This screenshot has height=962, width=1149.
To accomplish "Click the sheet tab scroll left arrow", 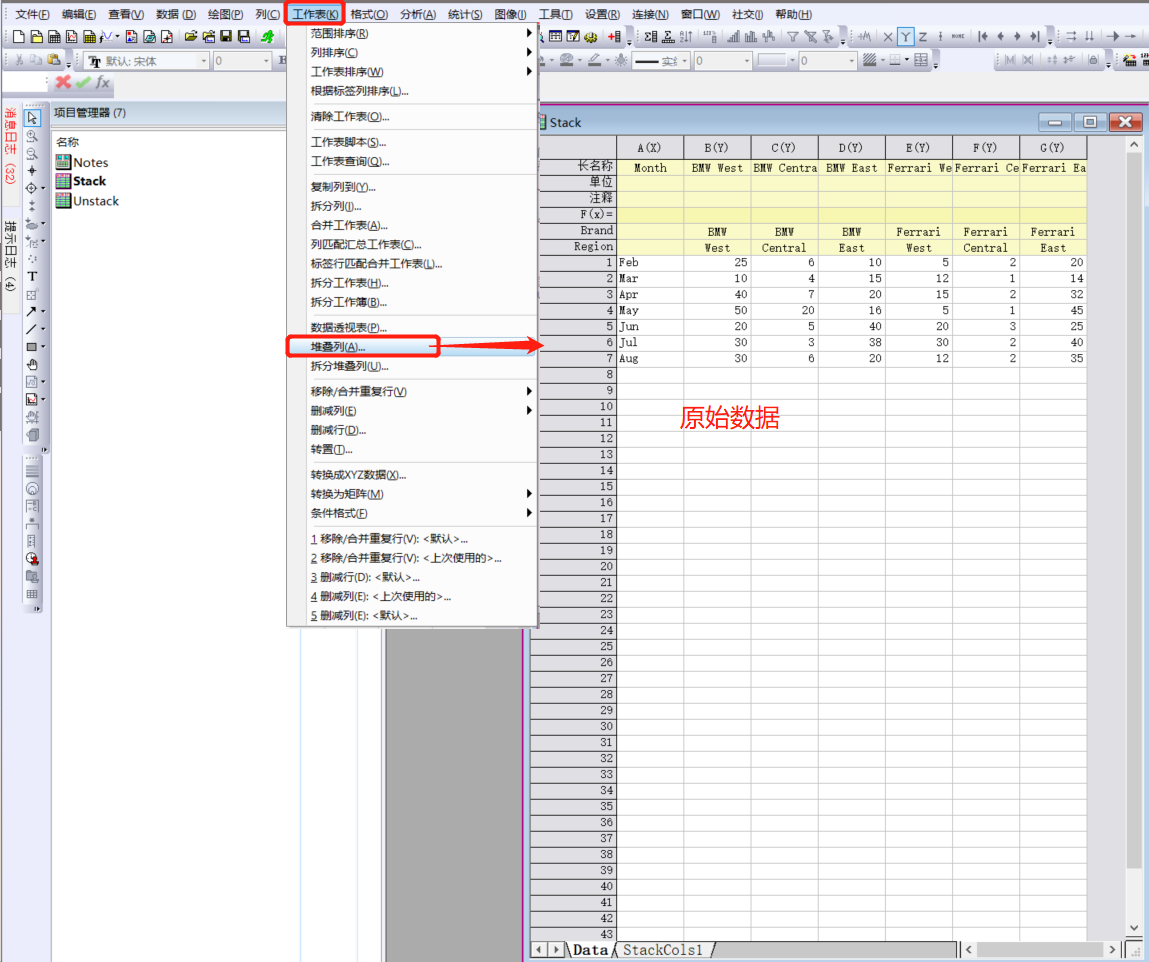I will point(539,950).
